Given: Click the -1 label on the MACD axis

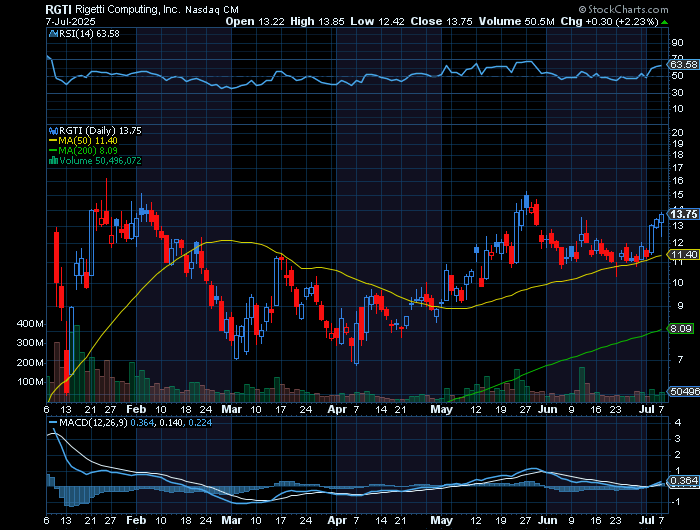Looking at the screenshot, I should [677, 502].
